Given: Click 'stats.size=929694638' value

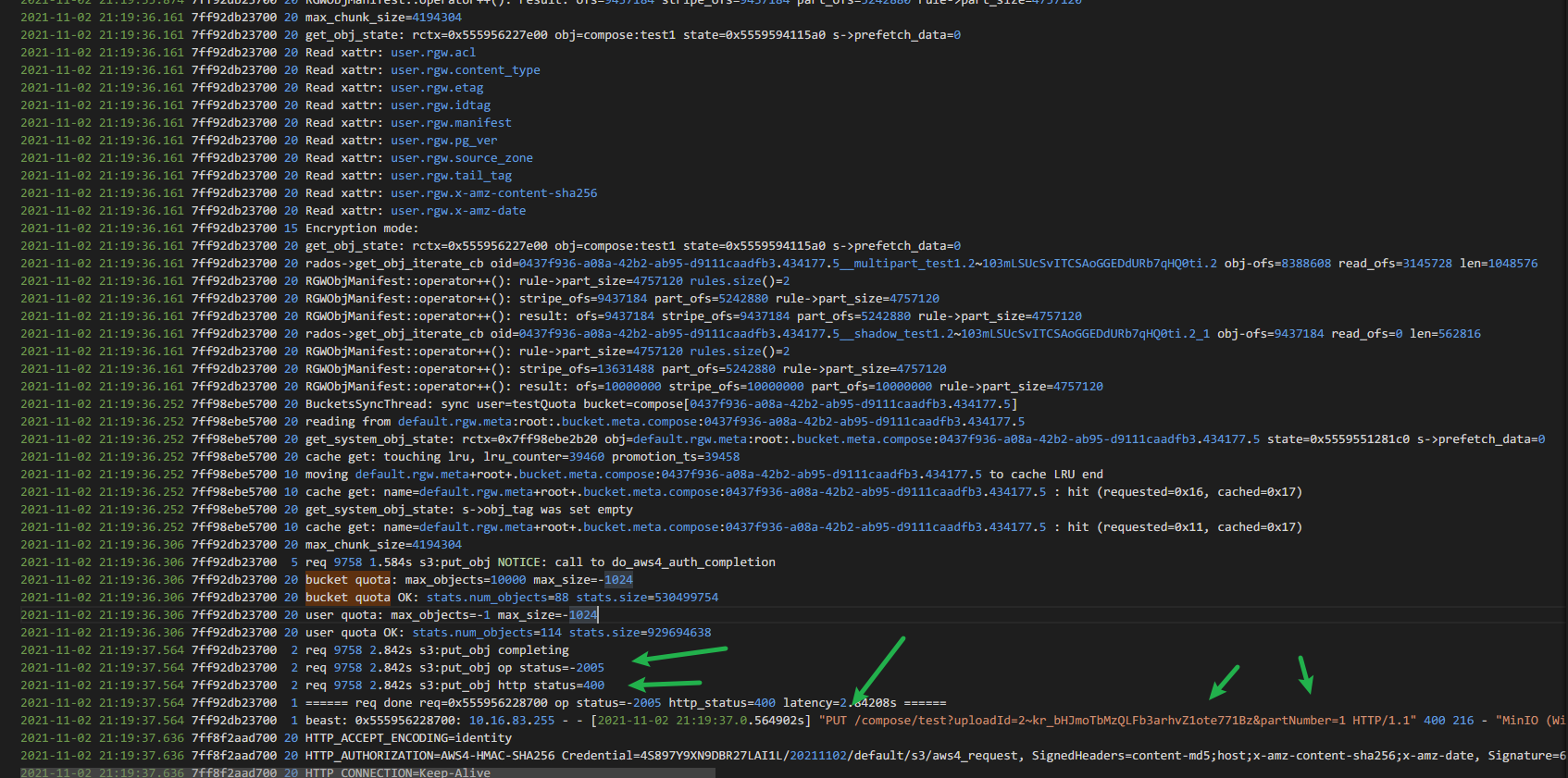Looking at the screenshot, I should tap(641, 633).
